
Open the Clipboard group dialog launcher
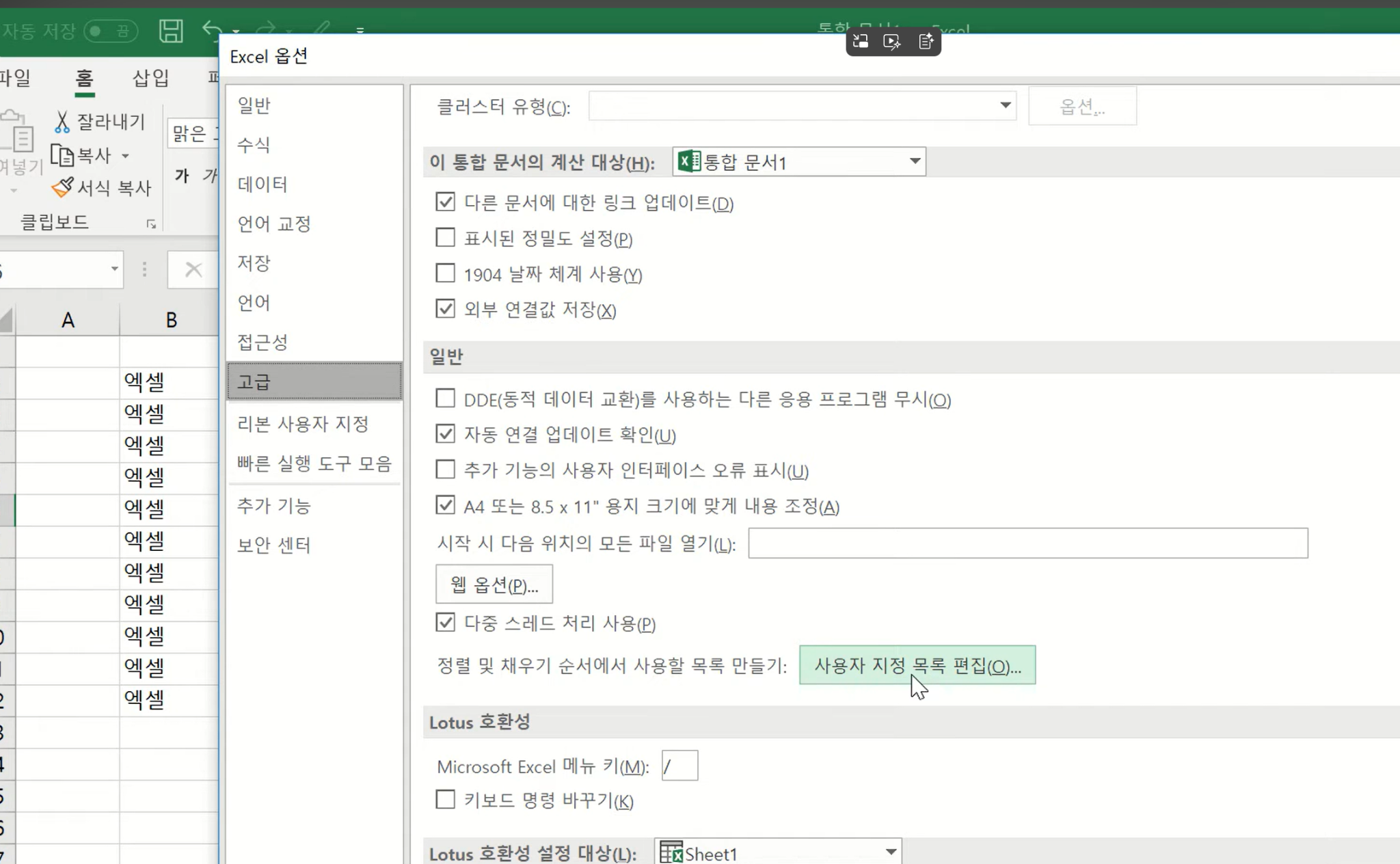coord(151,224)
